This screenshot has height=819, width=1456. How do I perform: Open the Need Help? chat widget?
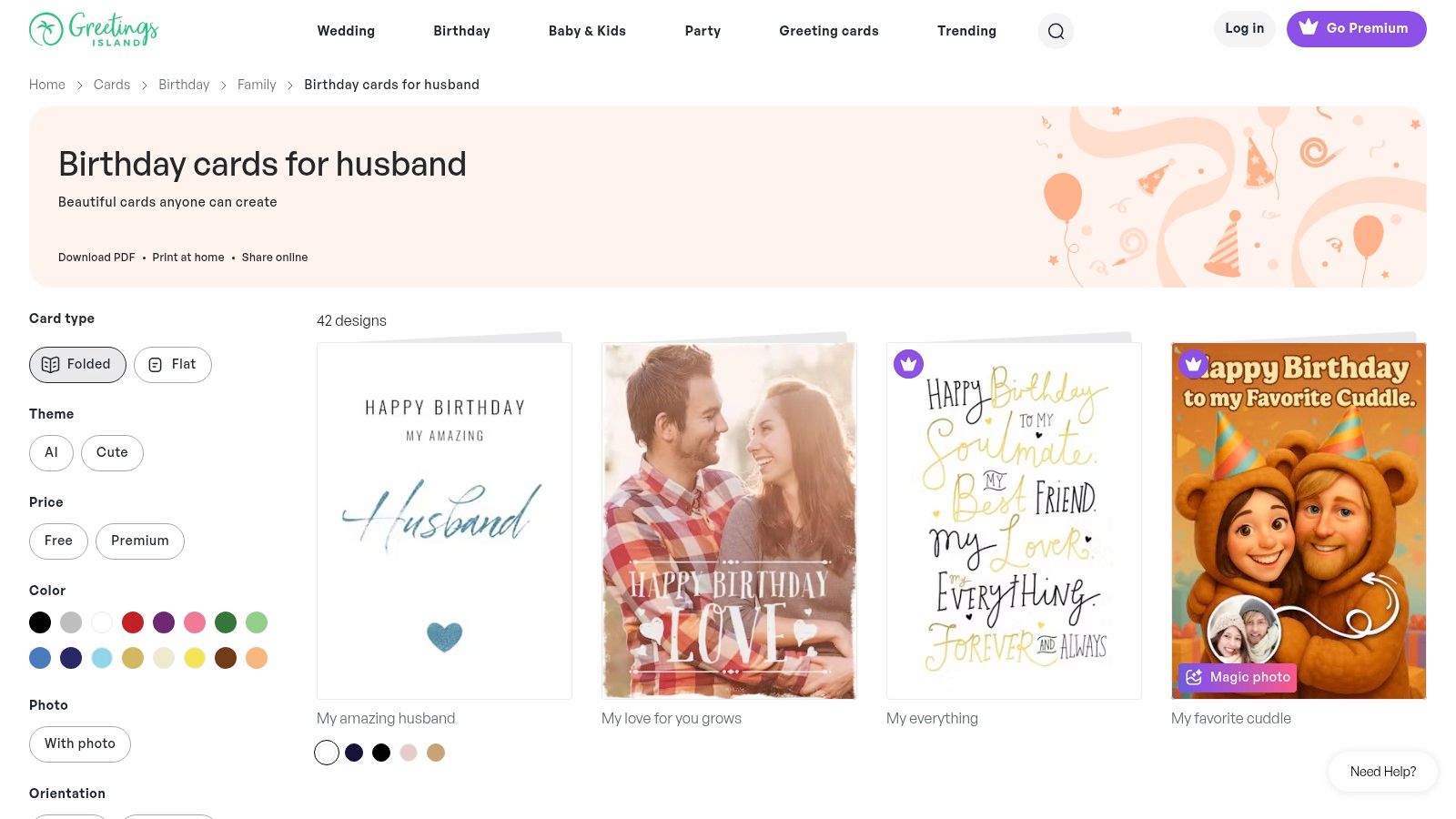click(x=1383, y=772)
